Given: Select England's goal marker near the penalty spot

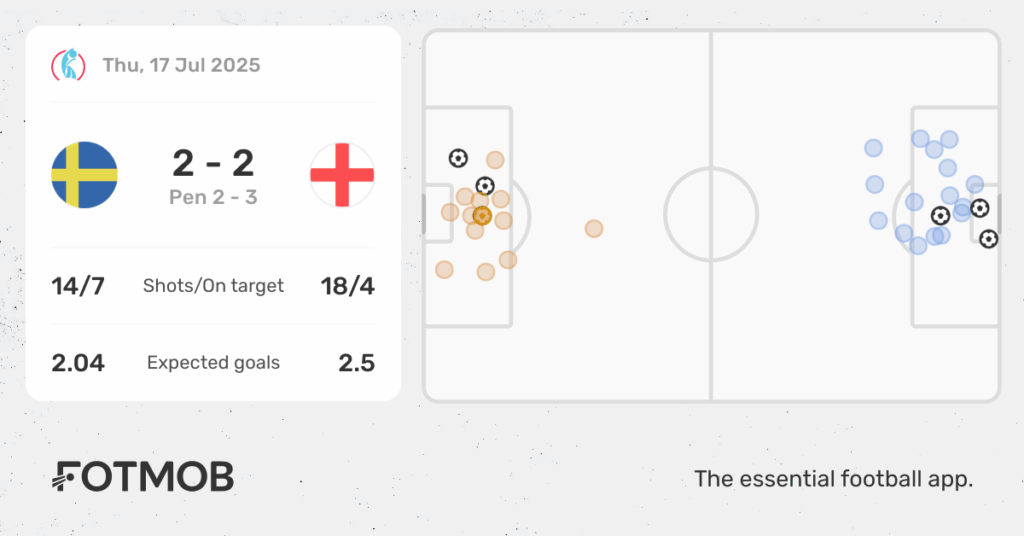Looking at the screenshot, I should (x=940, y=215).
